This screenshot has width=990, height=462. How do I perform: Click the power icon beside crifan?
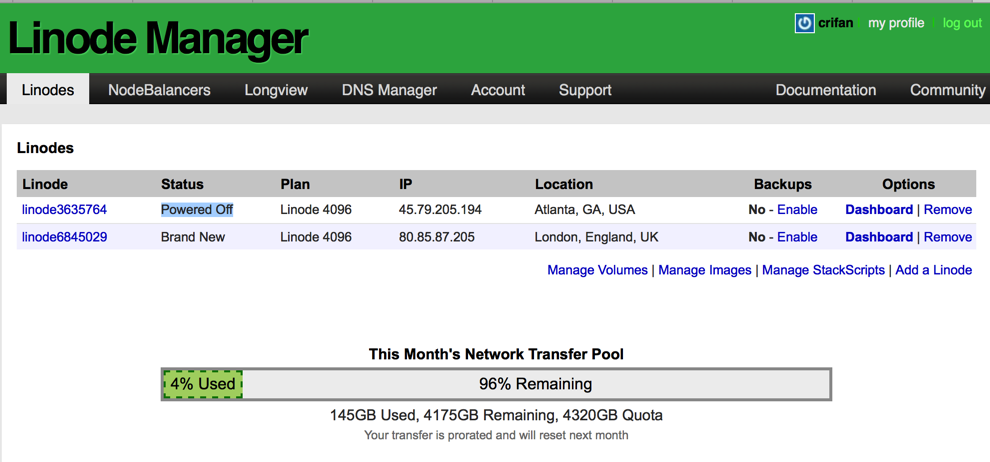coord(804,23)
